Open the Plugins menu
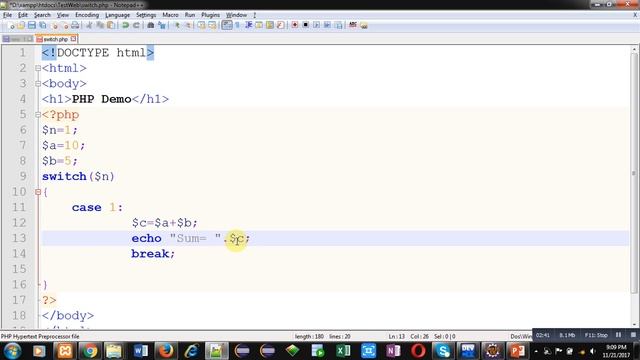 tap(211, 15)
